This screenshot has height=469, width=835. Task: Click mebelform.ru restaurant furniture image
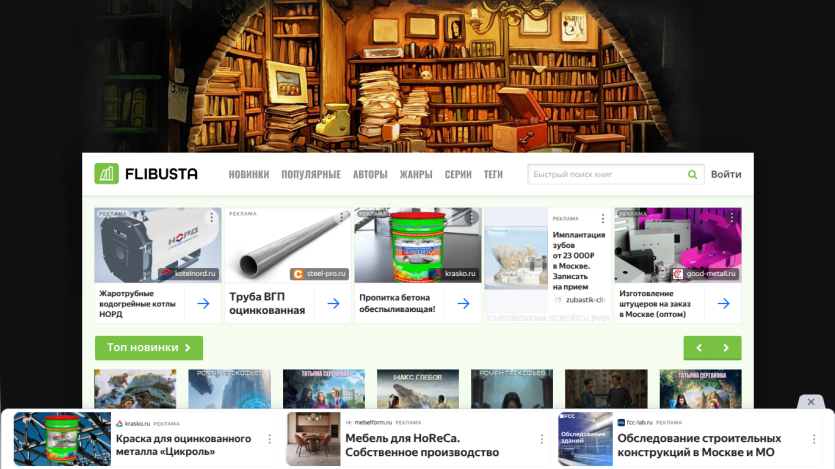(x=313, y=439)
